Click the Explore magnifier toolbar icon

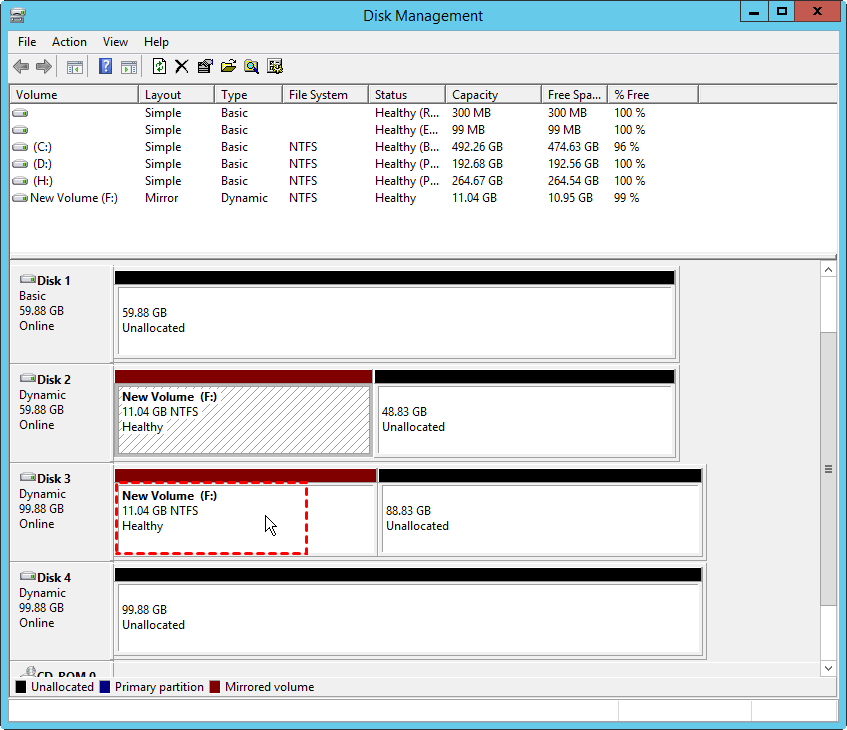click(251, 66)
